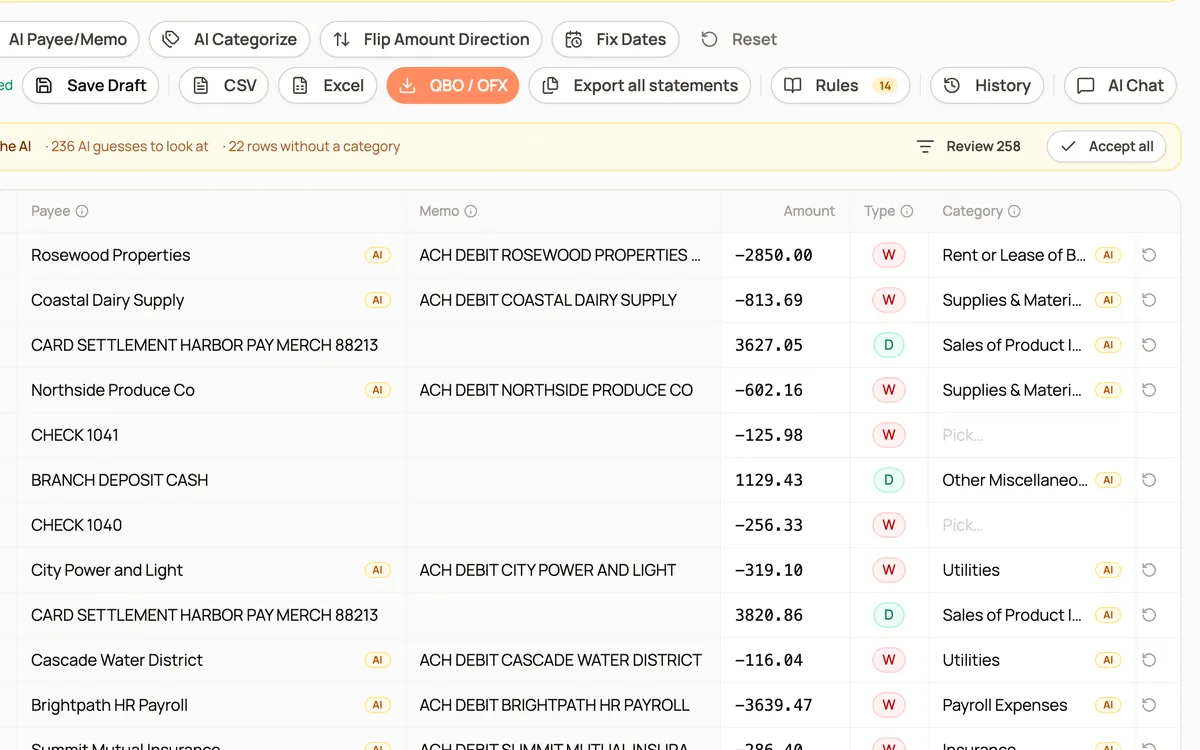The height and width of the screenshot is (750, 1200).
Task: Click the Reset button
Action: (x=739, y=39)
